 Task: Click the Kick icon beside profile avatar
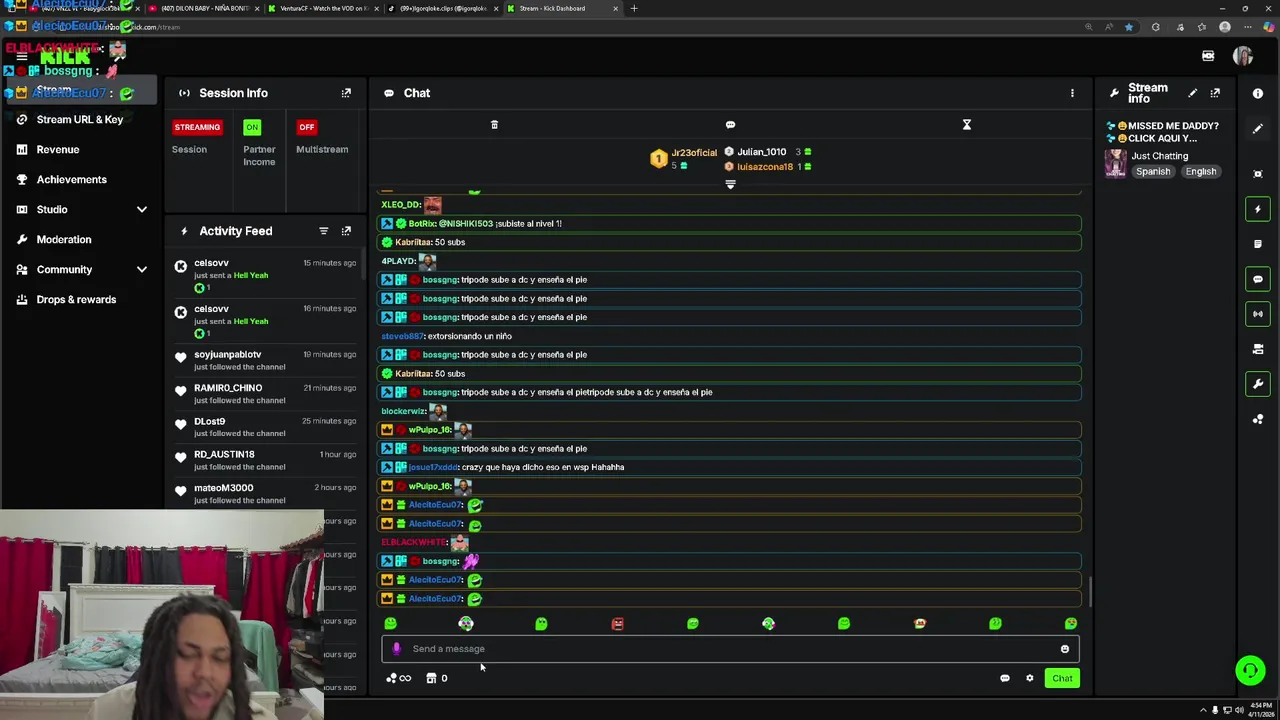pyautogui.click(x=1208, y=56)
